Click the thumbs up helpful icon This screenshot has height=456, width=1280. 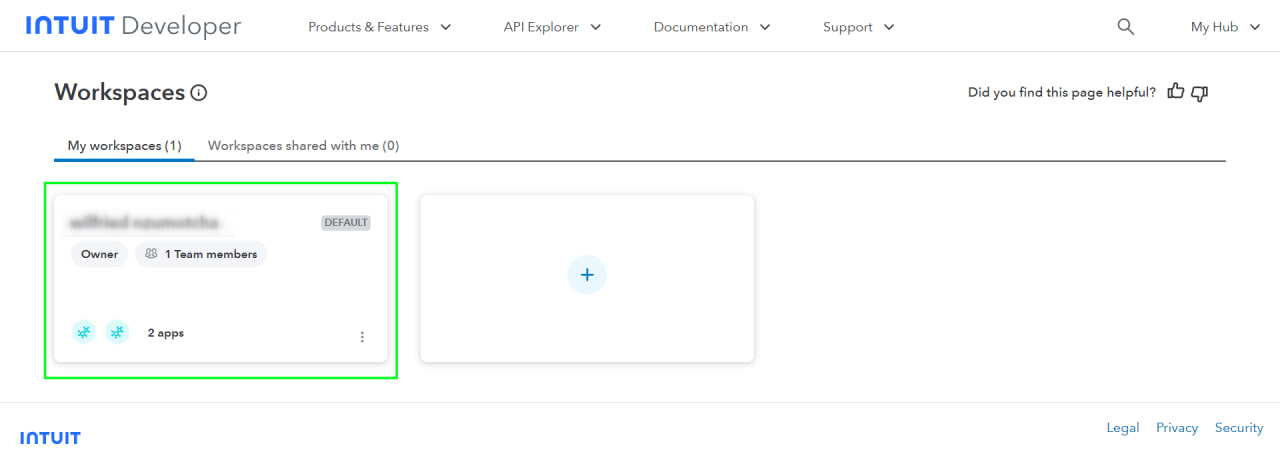click(1176, 92)
